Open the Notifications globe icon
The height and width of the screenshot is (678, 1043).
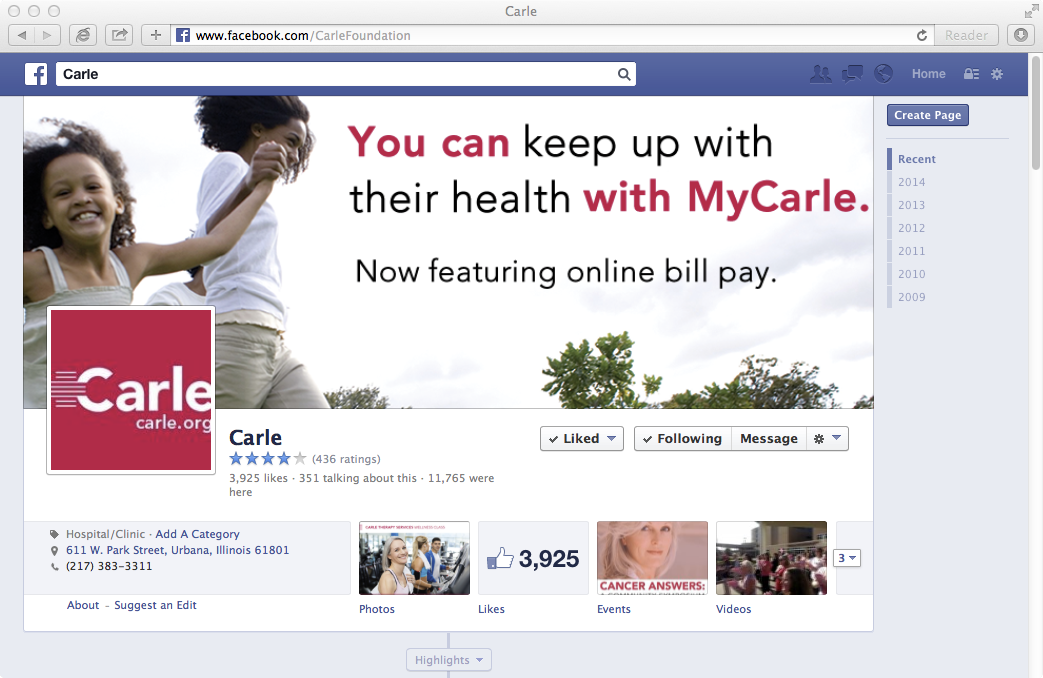tap(883, 74)
